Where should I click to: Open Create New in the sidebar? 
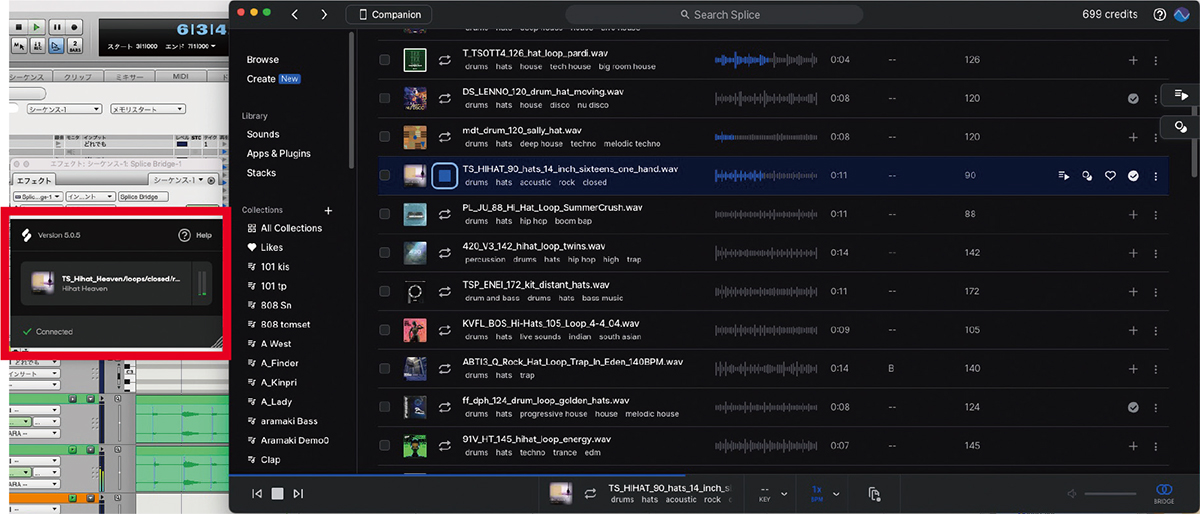273,79
